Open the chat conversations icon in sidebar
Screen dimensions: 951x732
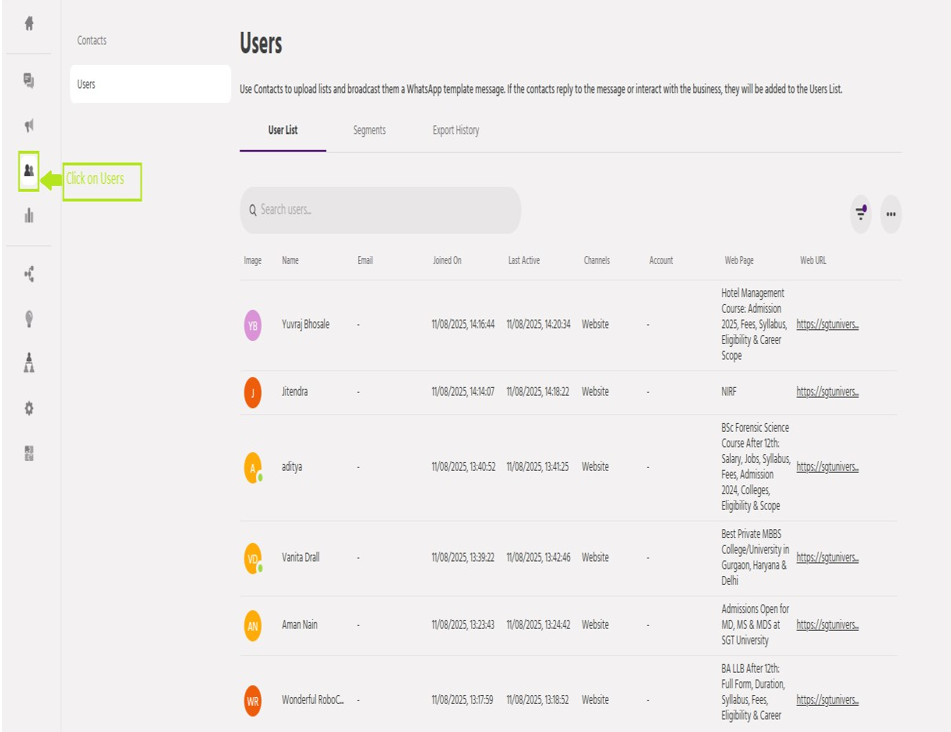[x=29, y=81]
